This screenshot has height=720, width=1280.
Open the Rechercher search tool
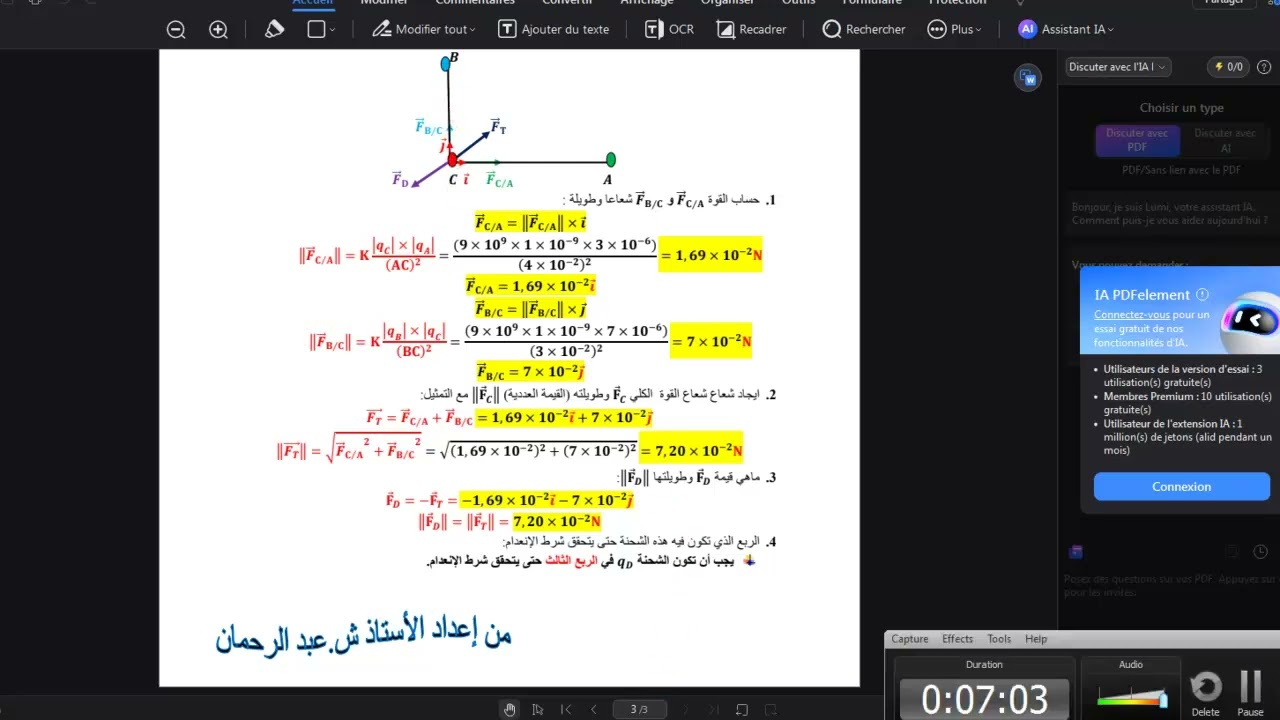tap(864, 29)
